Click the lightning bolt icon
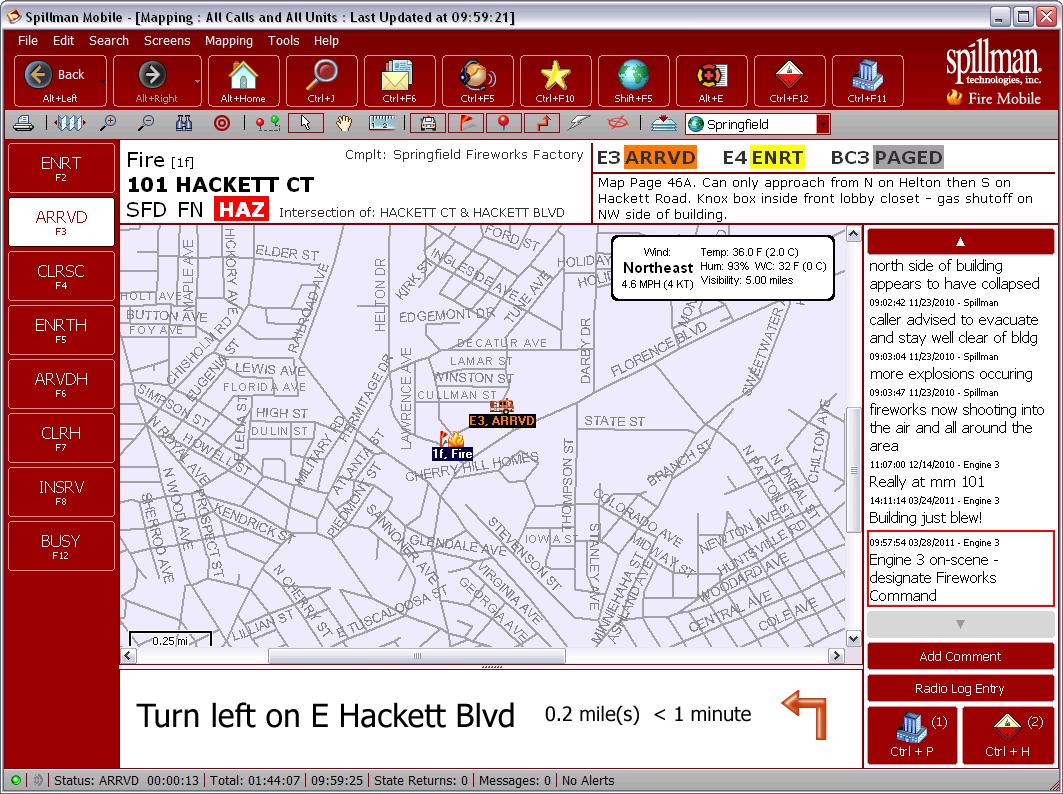Image resolution: width=1063 pixels, height=794 pixels. pyautogui.click(x=578, y=123)
